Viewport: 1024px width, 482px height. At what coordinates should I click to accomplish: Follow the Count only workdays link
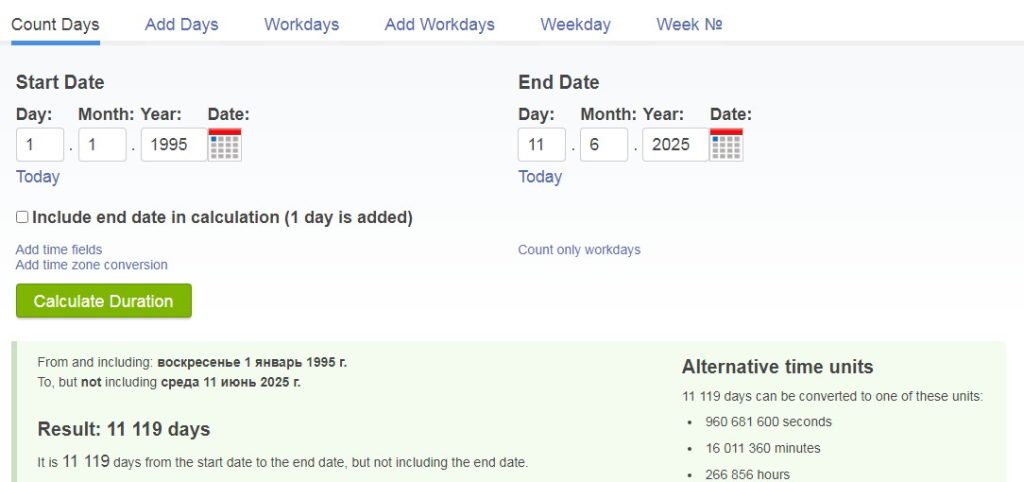579,249
